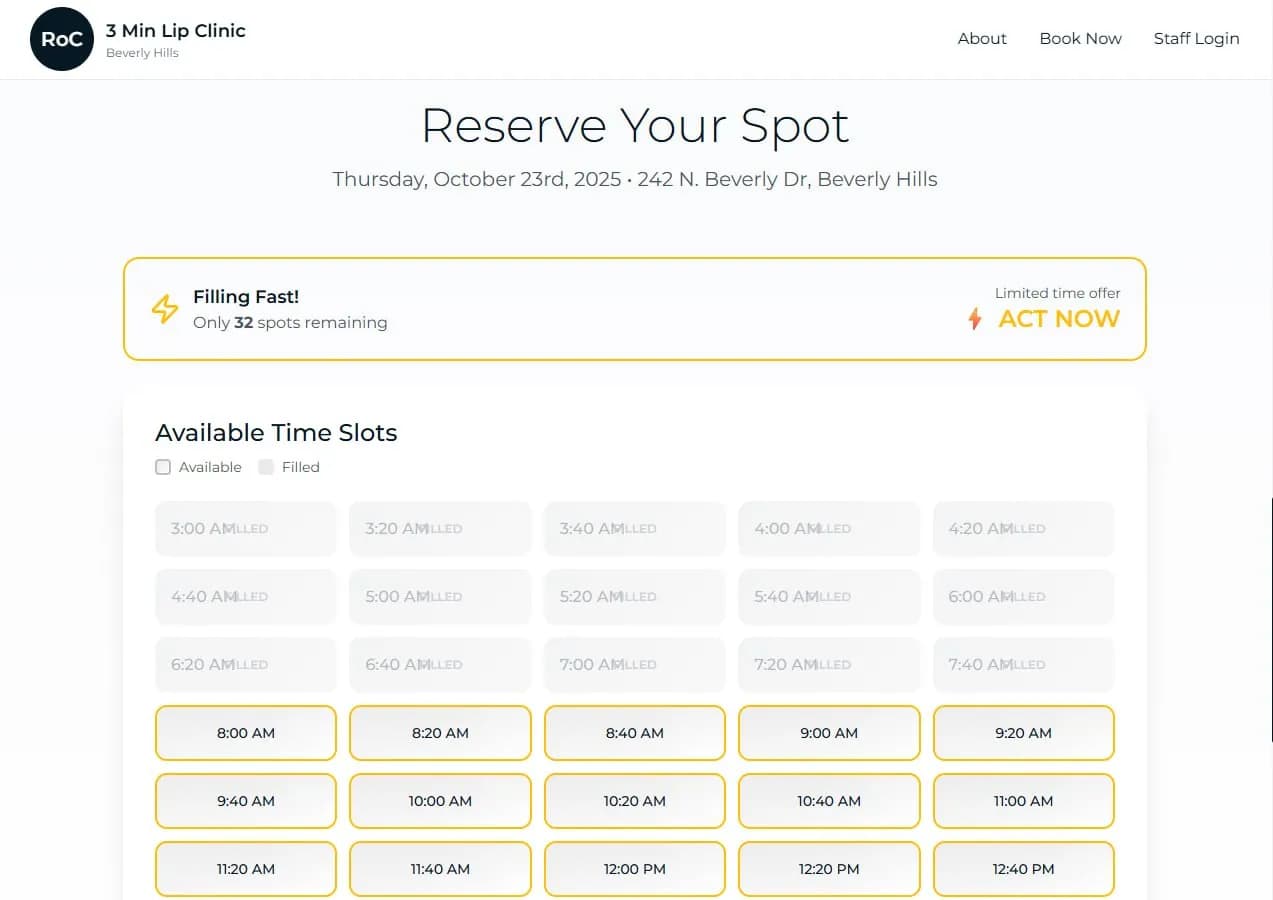The image size is (1273, 900).
Task: Click the 3 Min Lip Clinic title
Action: 176,31
